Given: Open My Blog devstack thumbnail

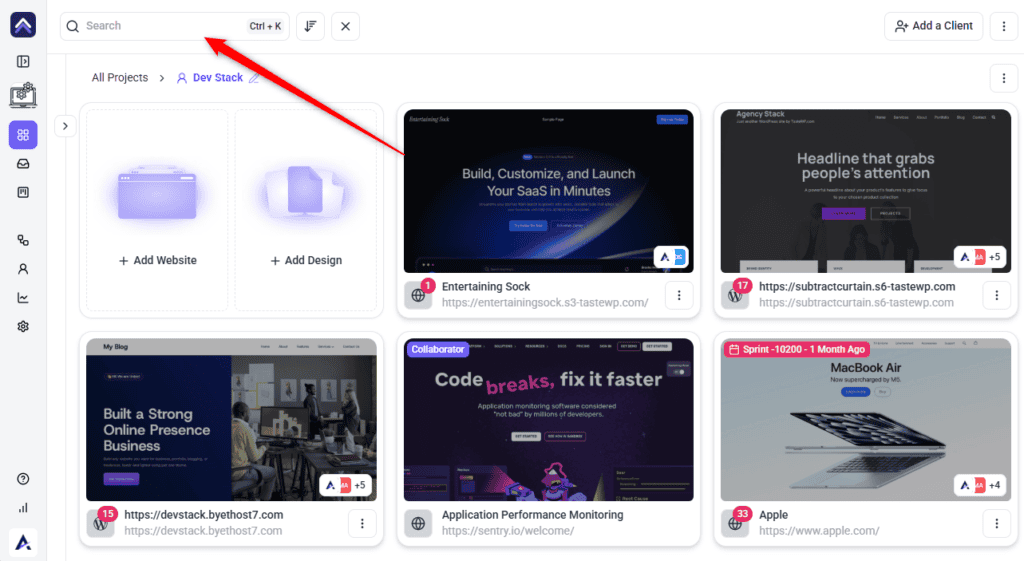Looking at the screenshot, I should [231, 419].
